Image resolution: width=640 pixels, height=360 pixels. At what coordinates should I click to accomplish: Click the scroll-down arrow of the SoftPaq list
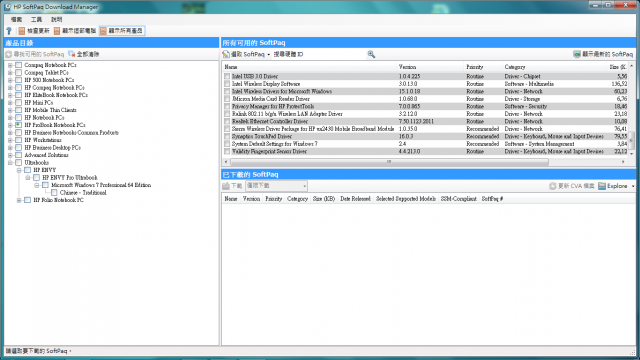(632, 153)
